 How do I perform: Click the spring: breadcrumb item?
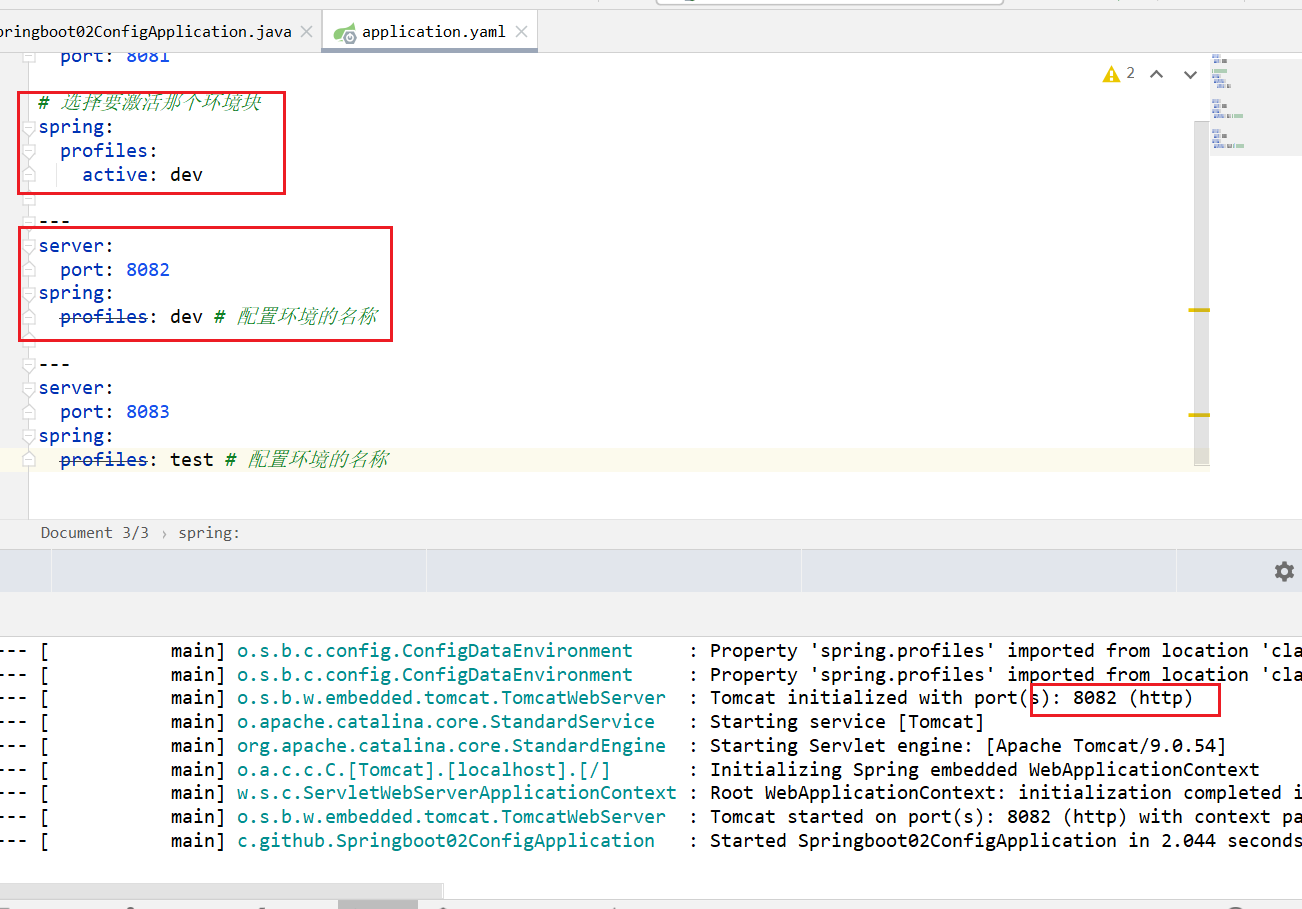coord(209,533)
